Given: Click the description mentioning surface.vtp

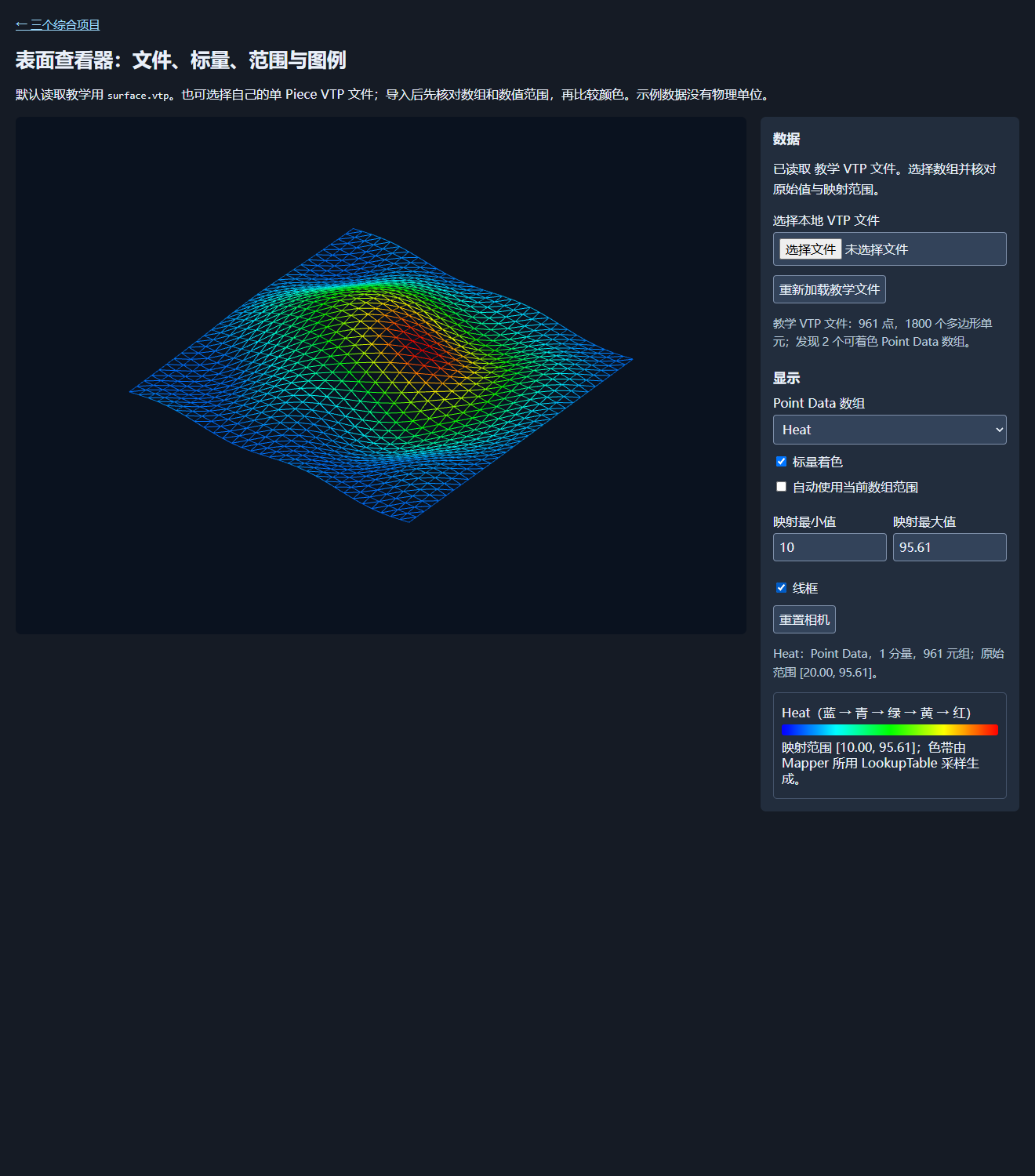Looking at the screenshot, I should (x=394, y=95).
